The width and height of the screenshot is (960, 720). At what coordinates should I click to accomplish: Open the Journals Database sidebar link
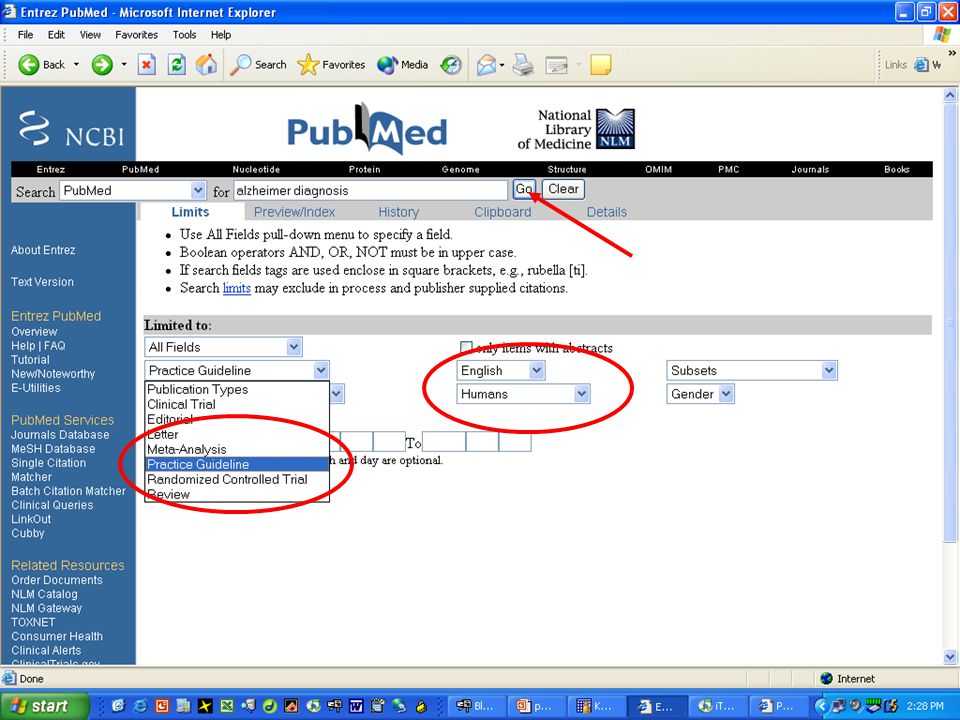point(60,435)
